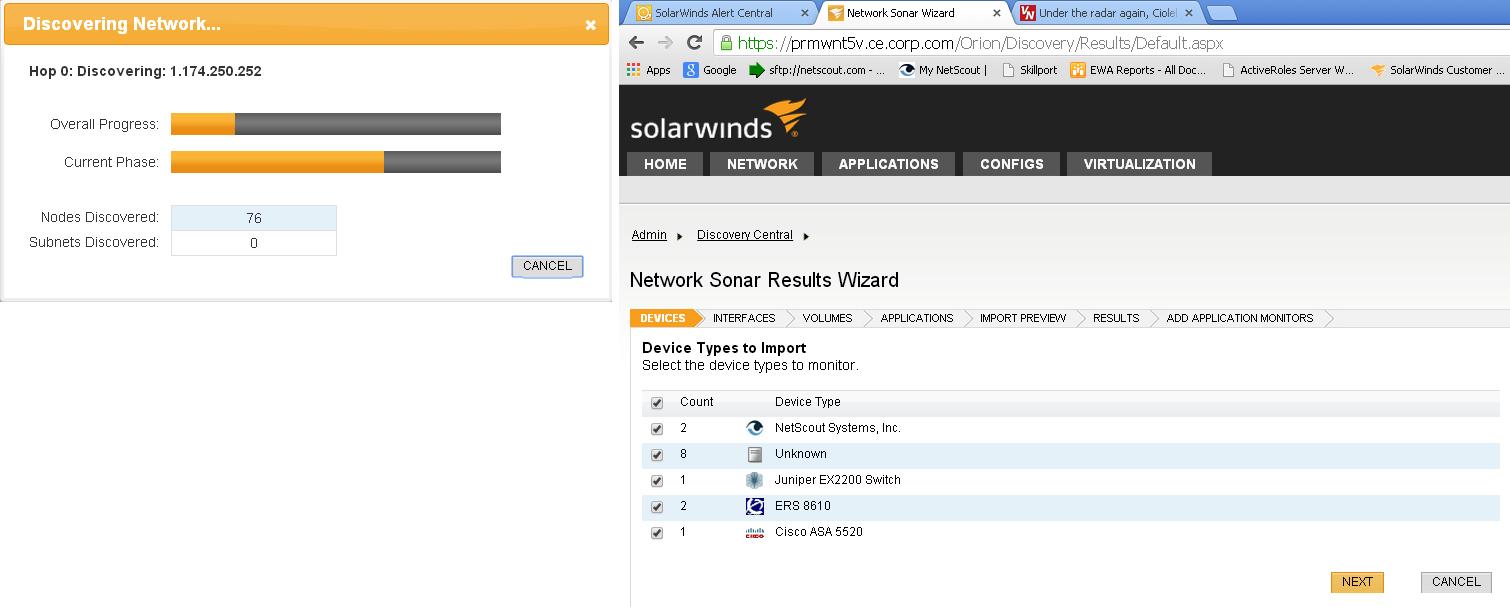Viewport: 1510px width, 607px height.
Task: Open the HOME menu
Action: [665, 164]
